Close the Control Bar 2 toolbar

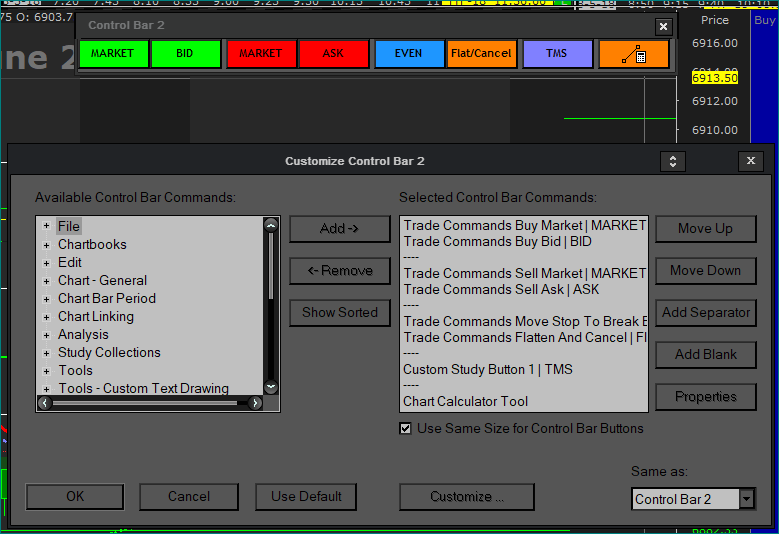663,26
